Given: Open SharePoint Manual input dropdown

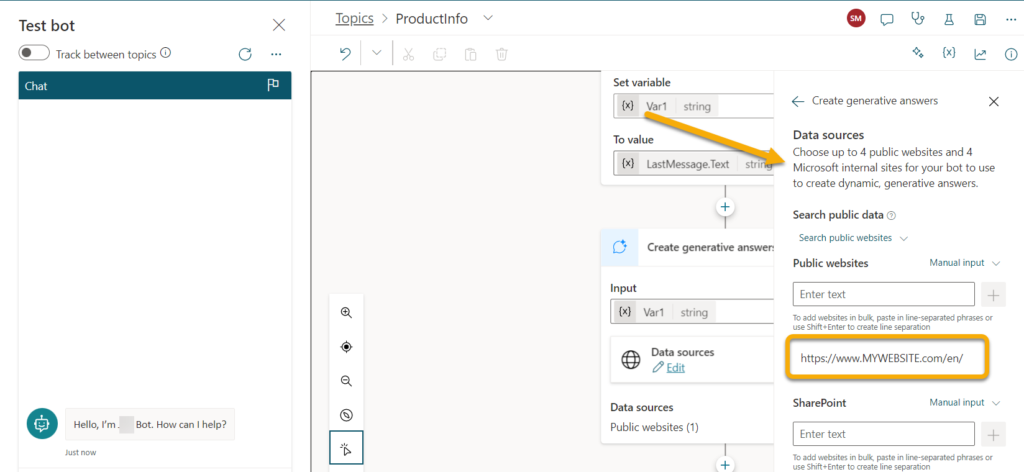Looking at the screenshot, I should (965, 403).
